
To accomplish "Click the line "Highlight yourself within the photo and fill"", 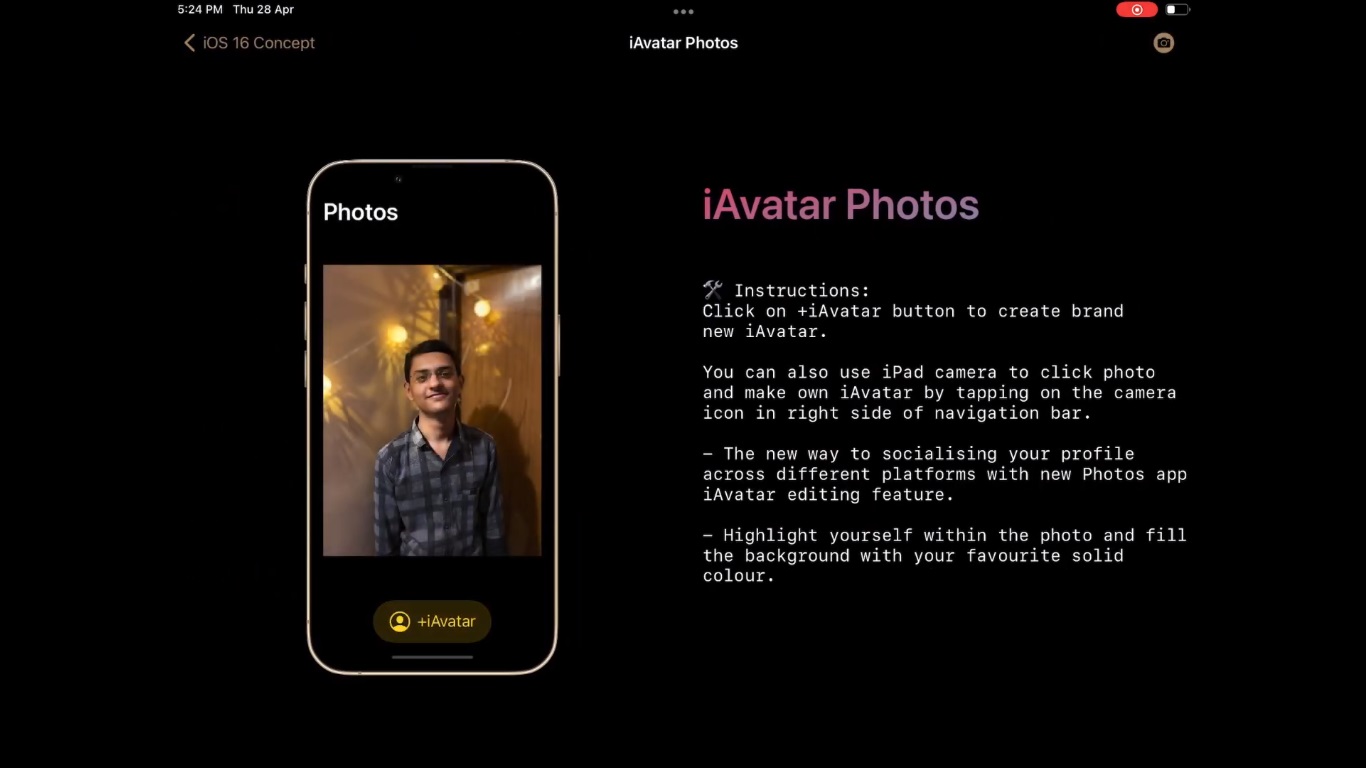I will tap(944, 535).
